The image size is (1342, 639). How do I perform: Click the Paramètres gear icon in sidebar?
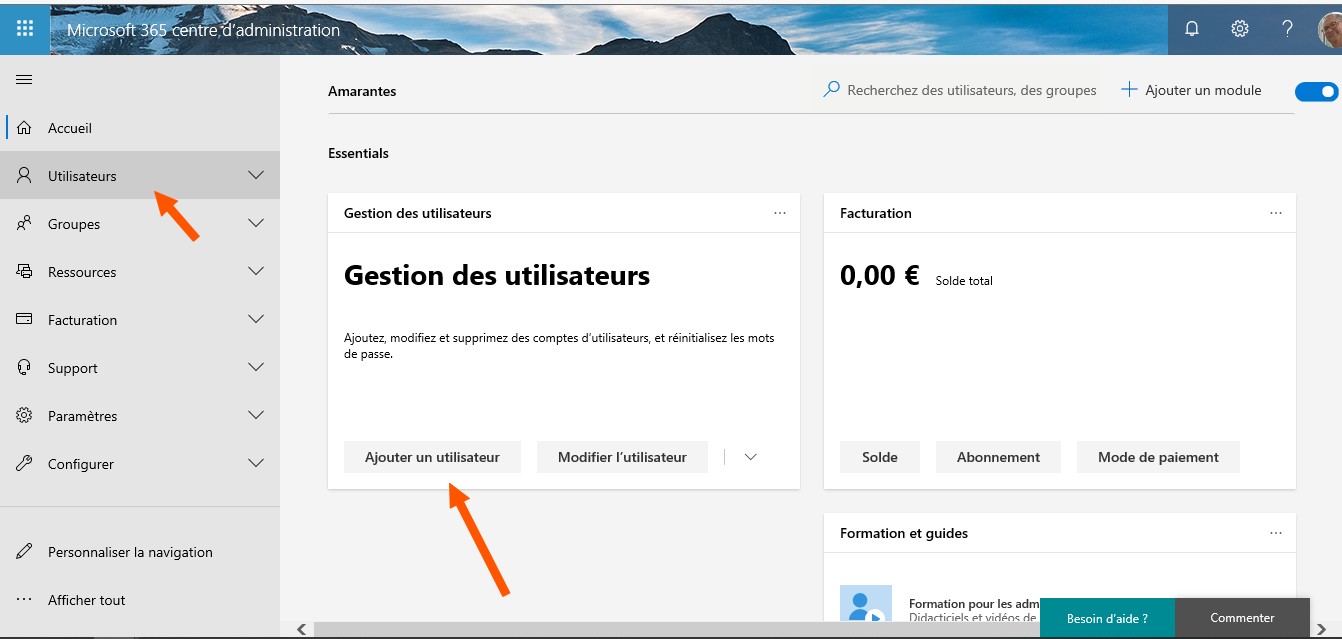click(25, 415)
